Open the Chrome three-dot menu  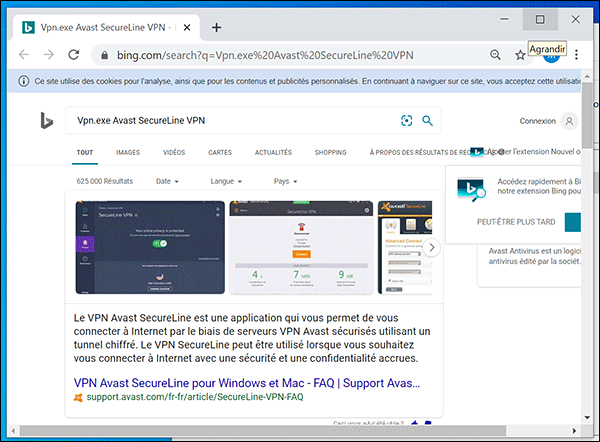[x=577, y=55]
